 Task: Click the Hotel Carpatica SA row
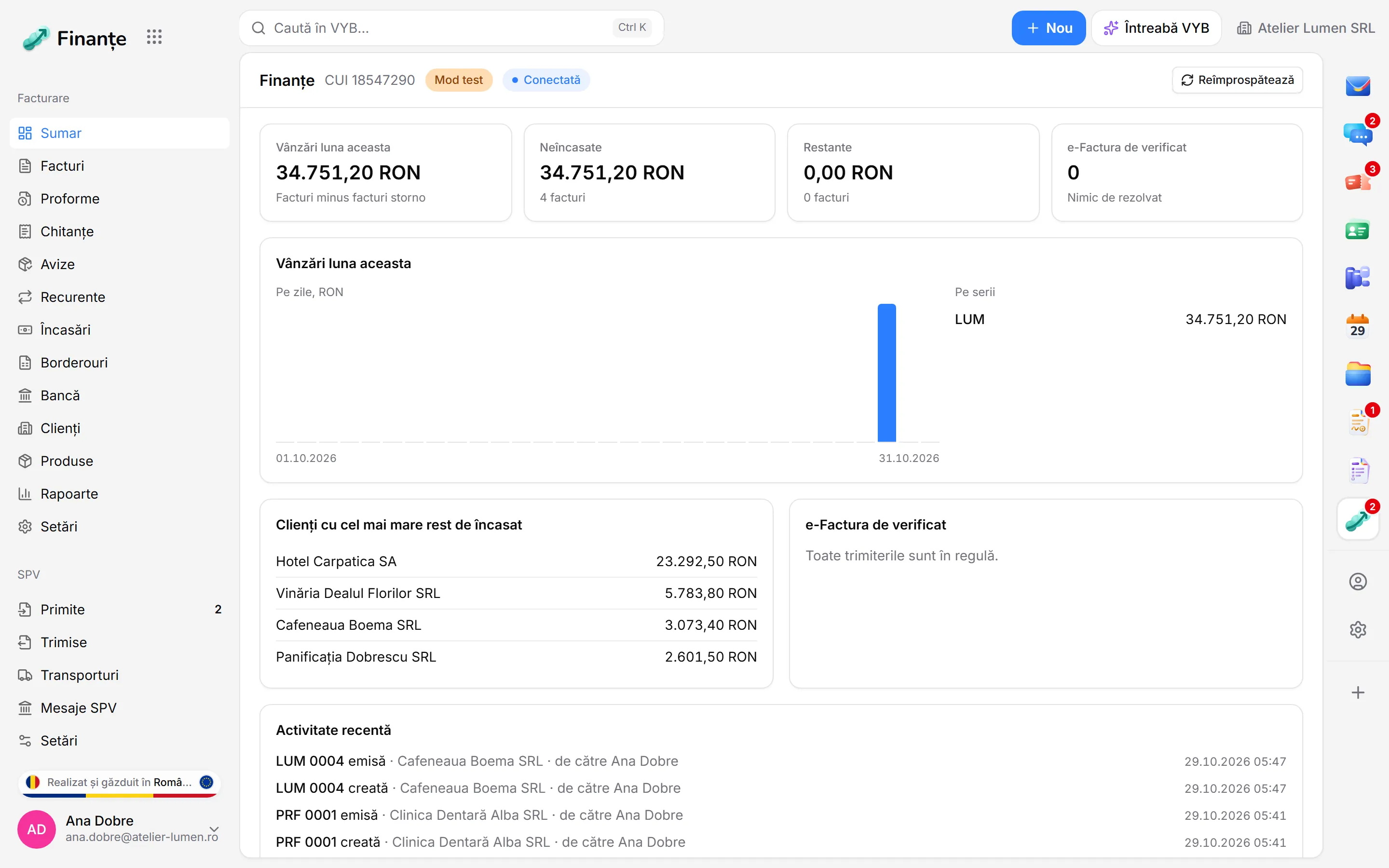coord(516,561)
